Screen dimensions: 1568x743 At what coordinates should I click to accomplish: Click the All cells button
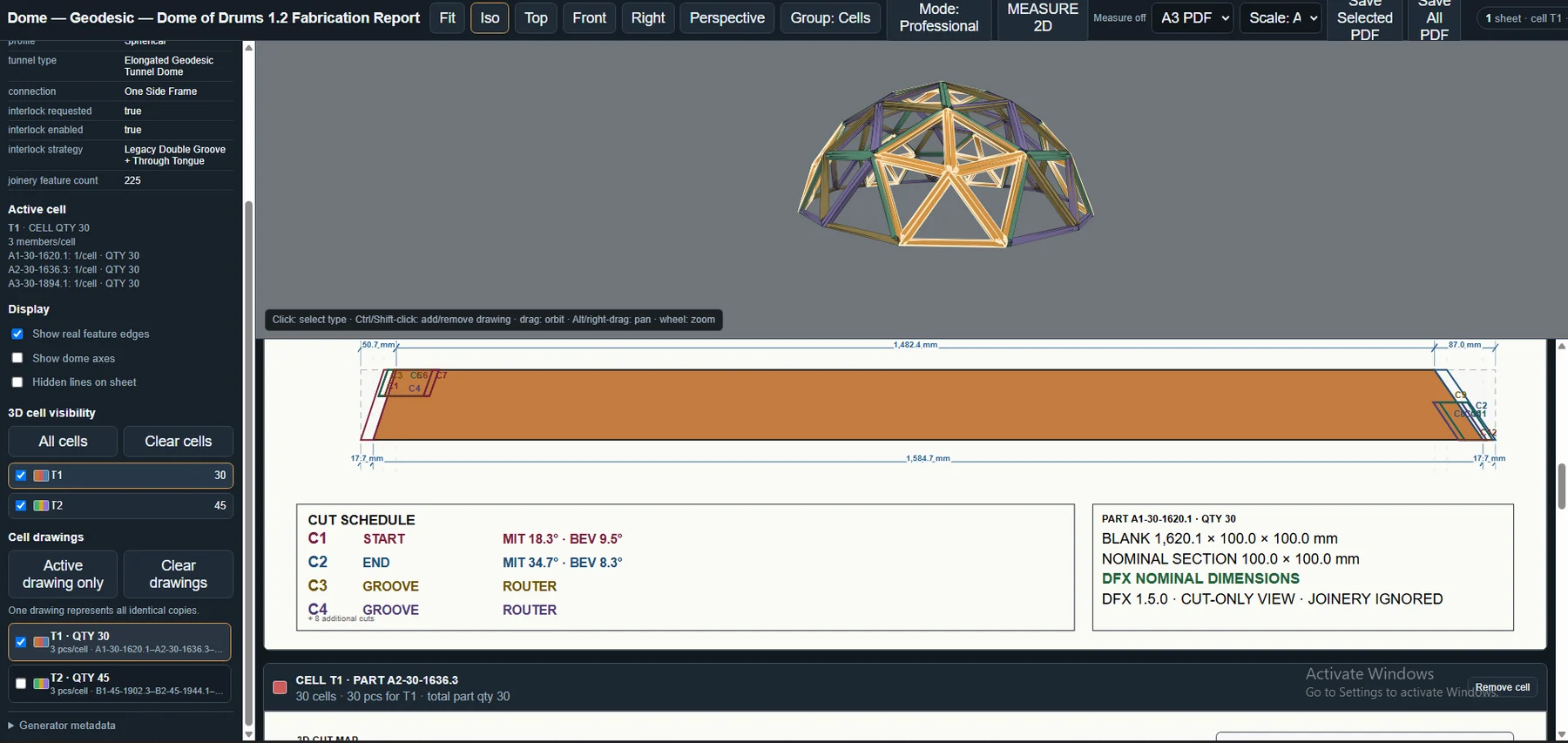[63, 441]
